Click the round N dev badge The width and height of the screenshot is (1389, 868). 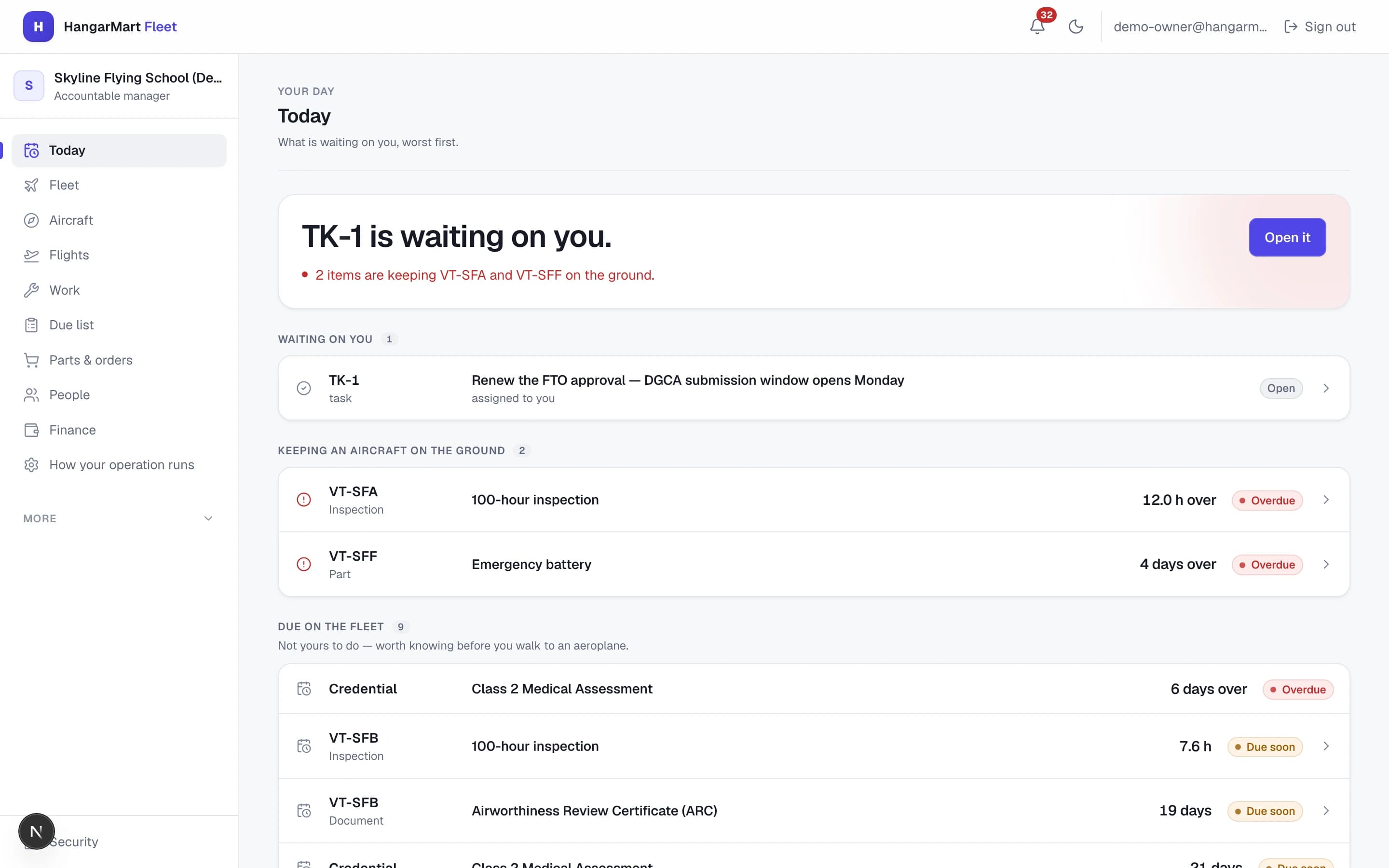[x=36, y=831]
